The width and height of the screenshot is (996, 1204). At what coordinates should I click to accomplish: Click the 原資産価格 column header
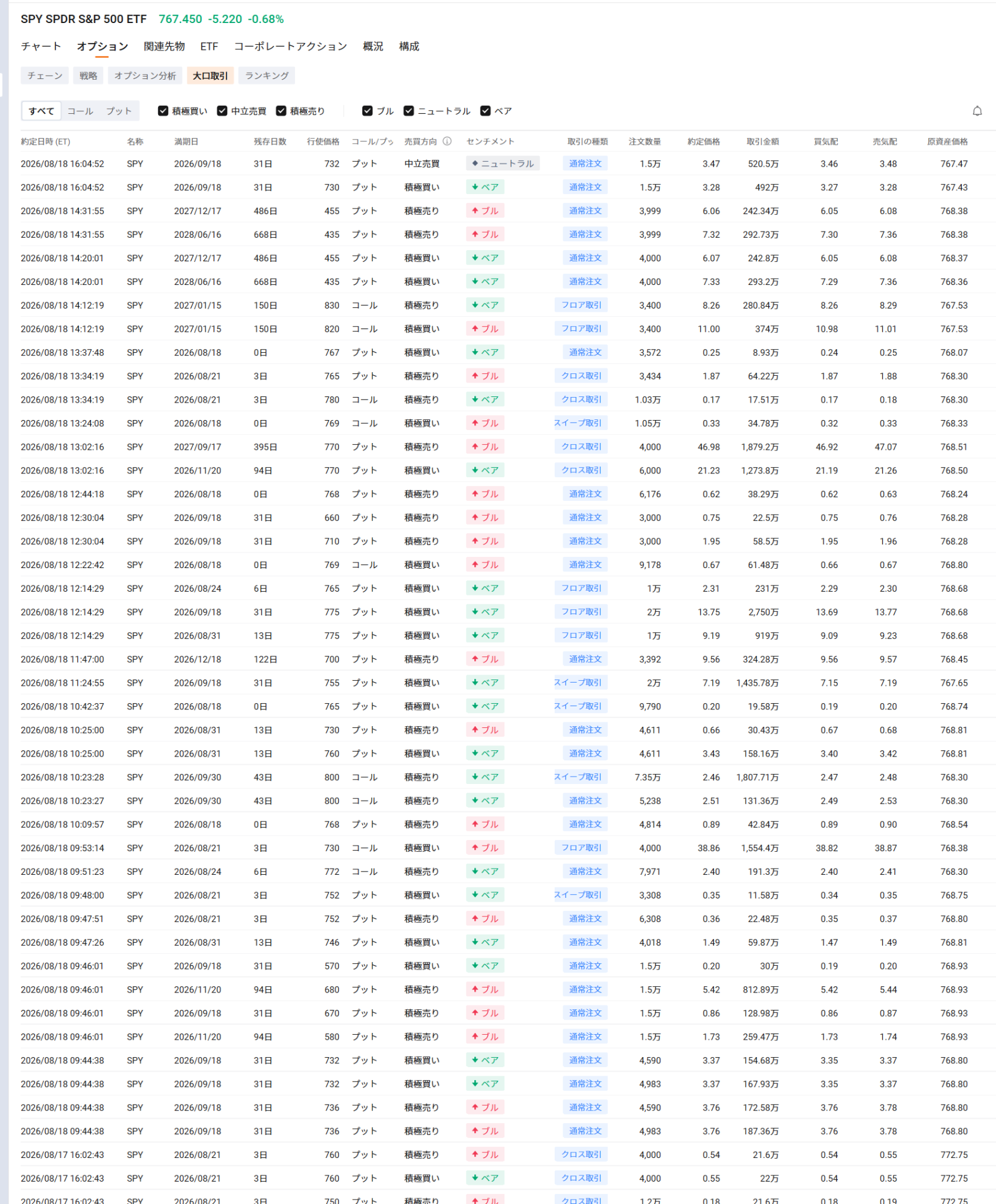tap(947, 141)
